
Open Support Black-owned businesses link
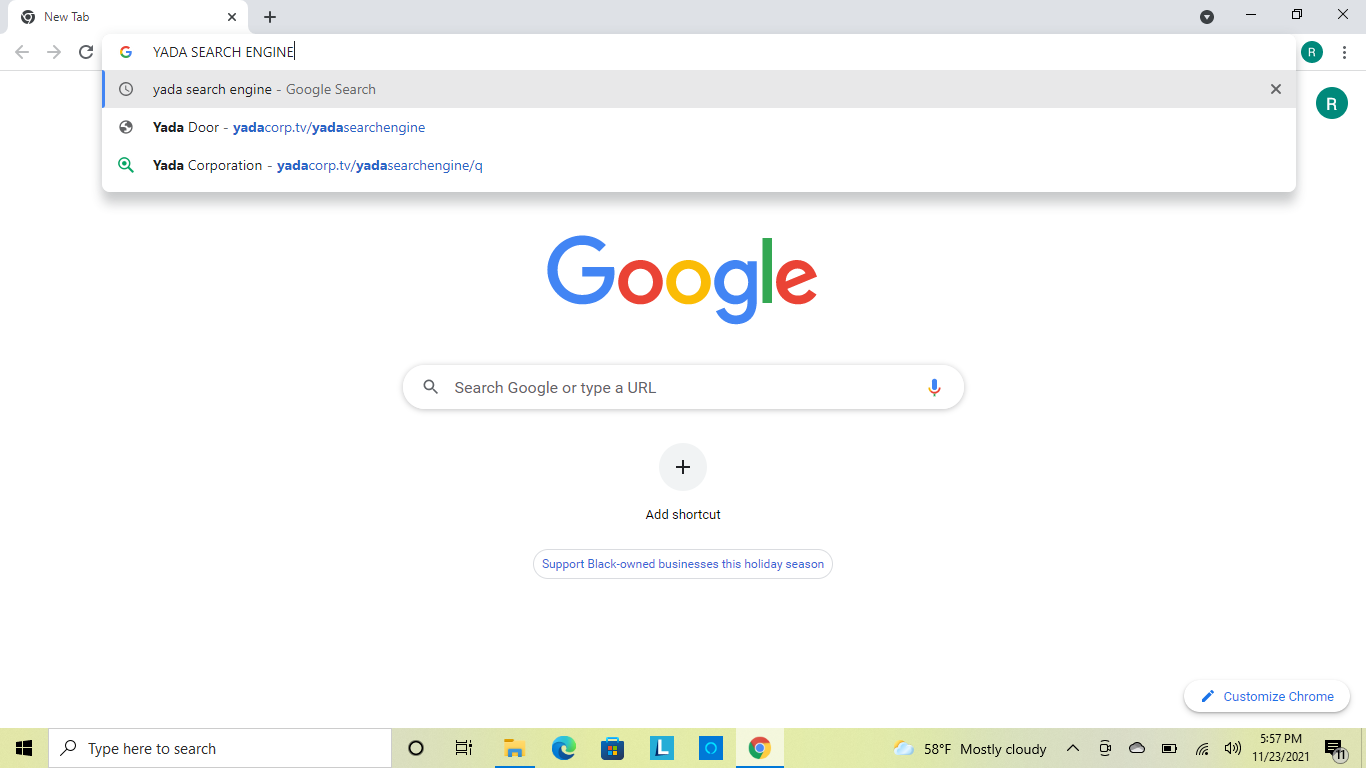click(683, 564)
